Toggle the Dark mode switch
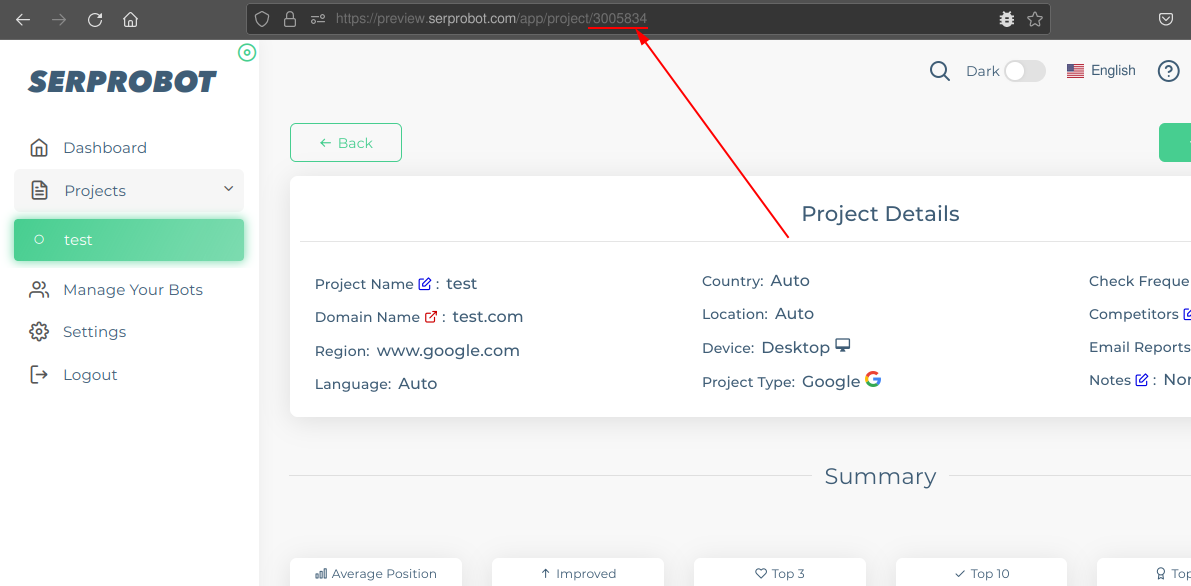Screen dimensions: 1191x586 tap(1025, 71)
